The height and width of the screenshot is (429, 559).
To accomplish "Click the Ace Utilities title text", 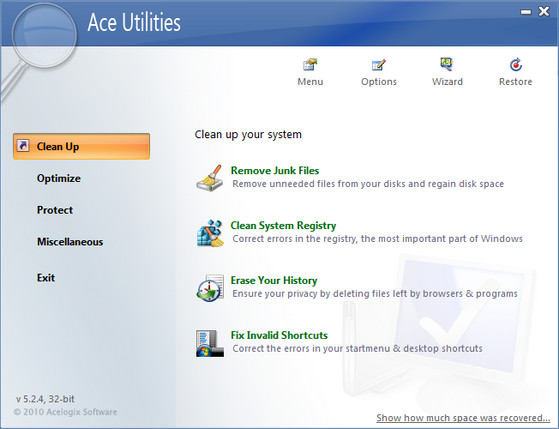I will (x=134, y=22).
